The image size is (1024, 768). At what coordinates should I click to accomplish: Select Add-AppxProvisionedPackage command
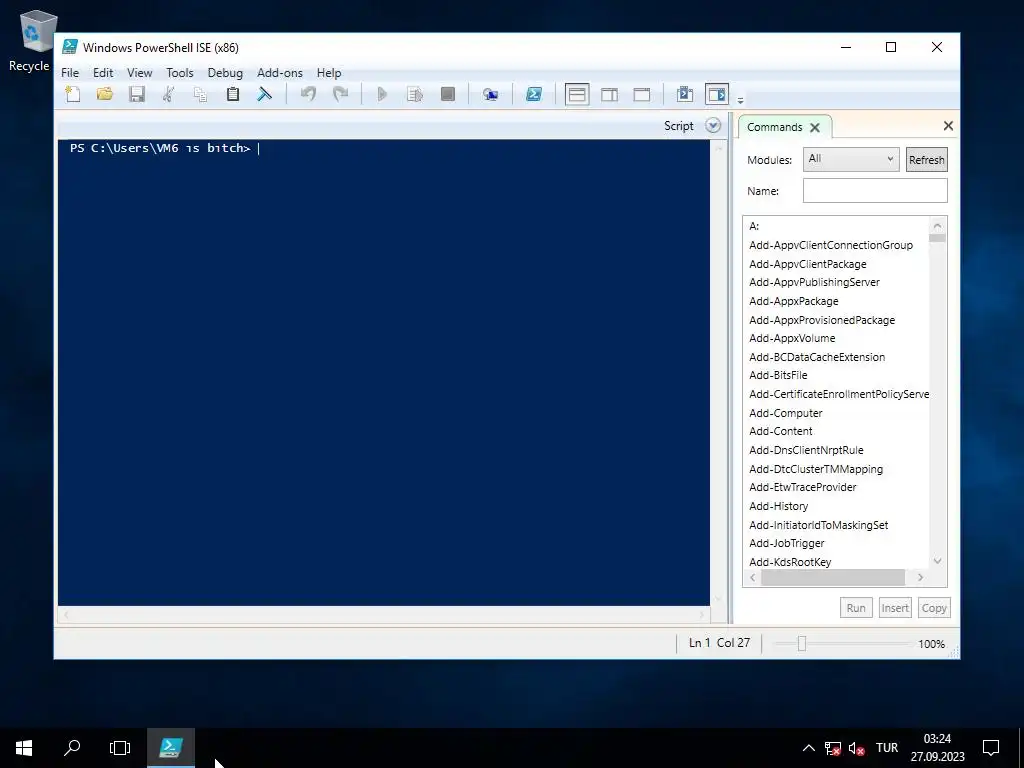pyautogui.click(x=822, y=320)
